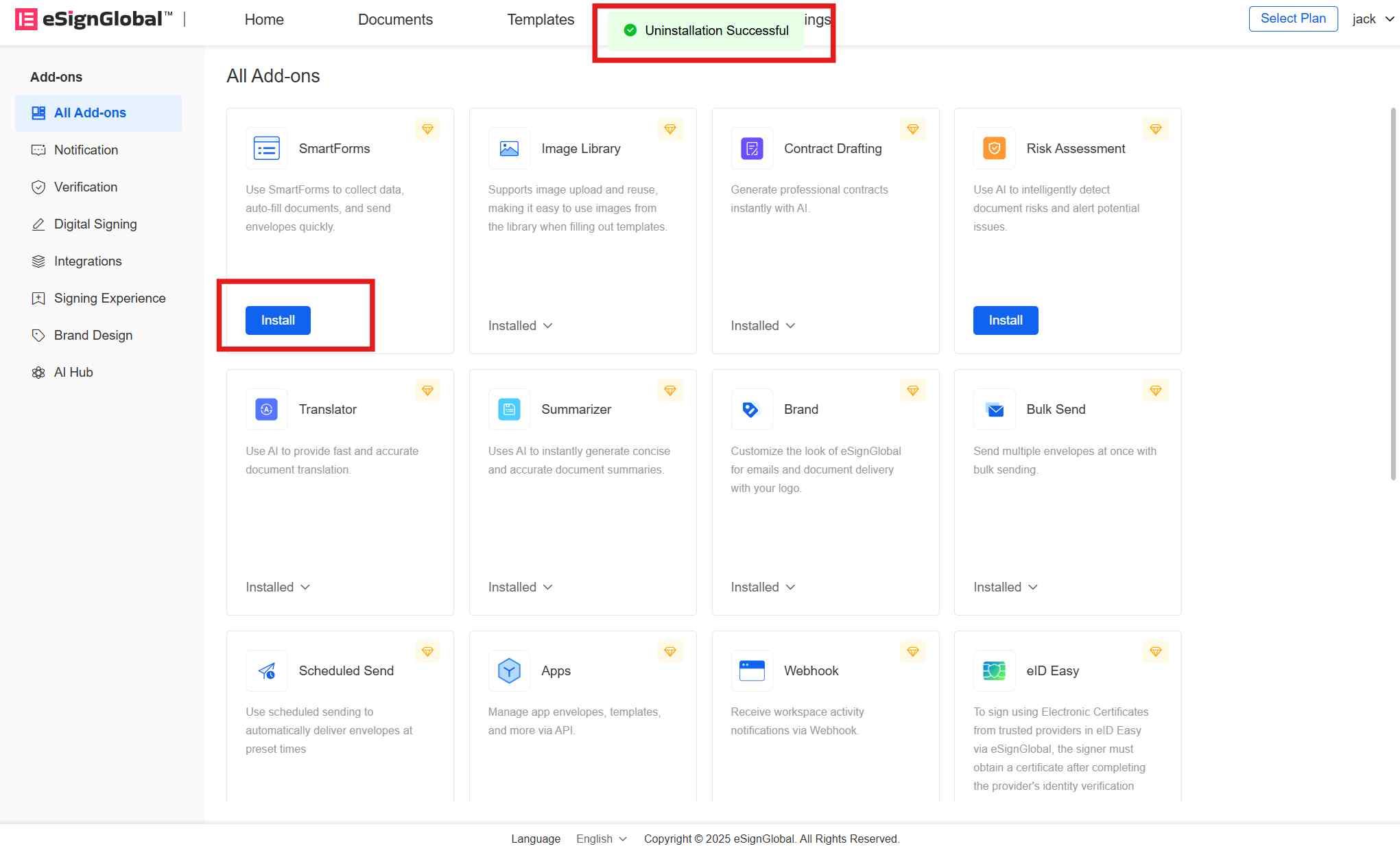Click the Integrations layers icon
Viewport: 1400px width, 853px height.
point(38,261)
